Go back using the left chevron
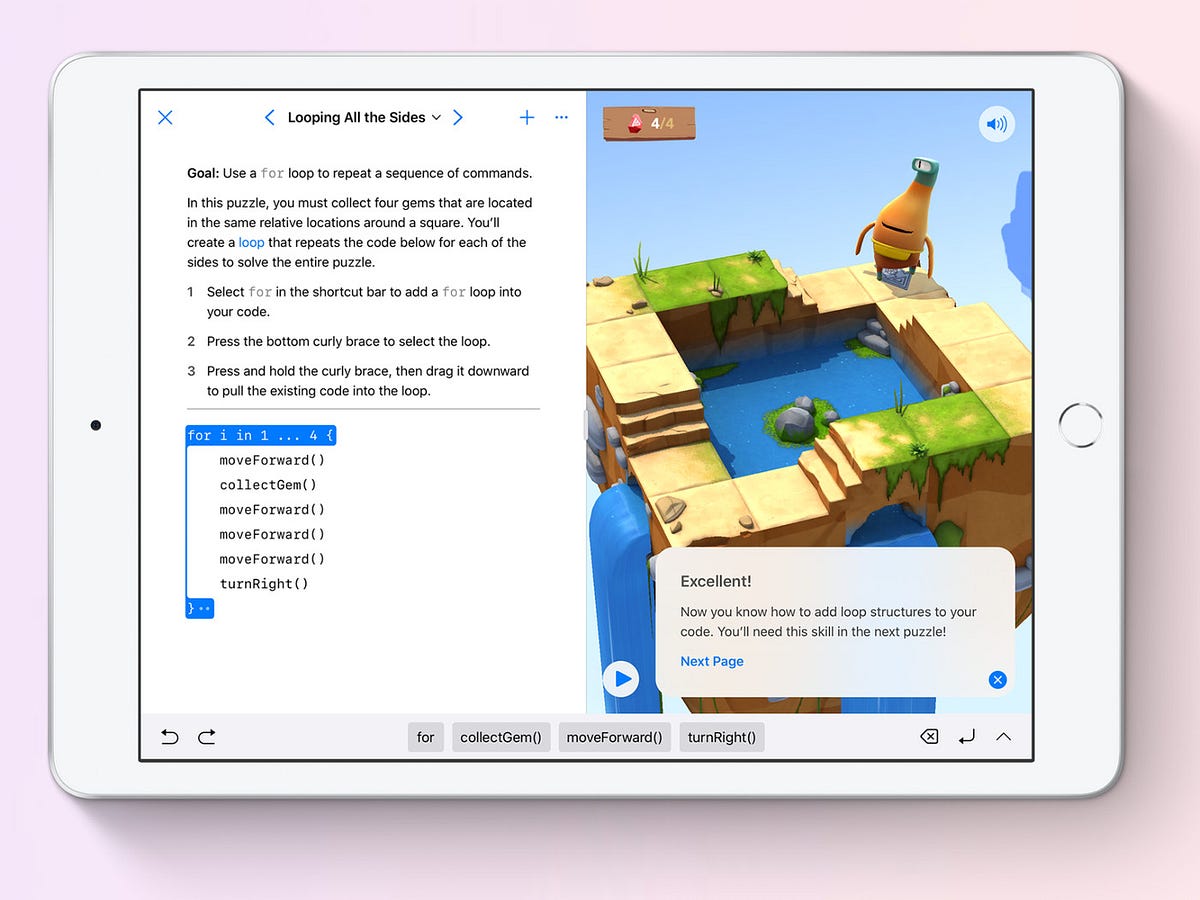The width and height of the screenshot is (1200, 900). click(269, 117)
